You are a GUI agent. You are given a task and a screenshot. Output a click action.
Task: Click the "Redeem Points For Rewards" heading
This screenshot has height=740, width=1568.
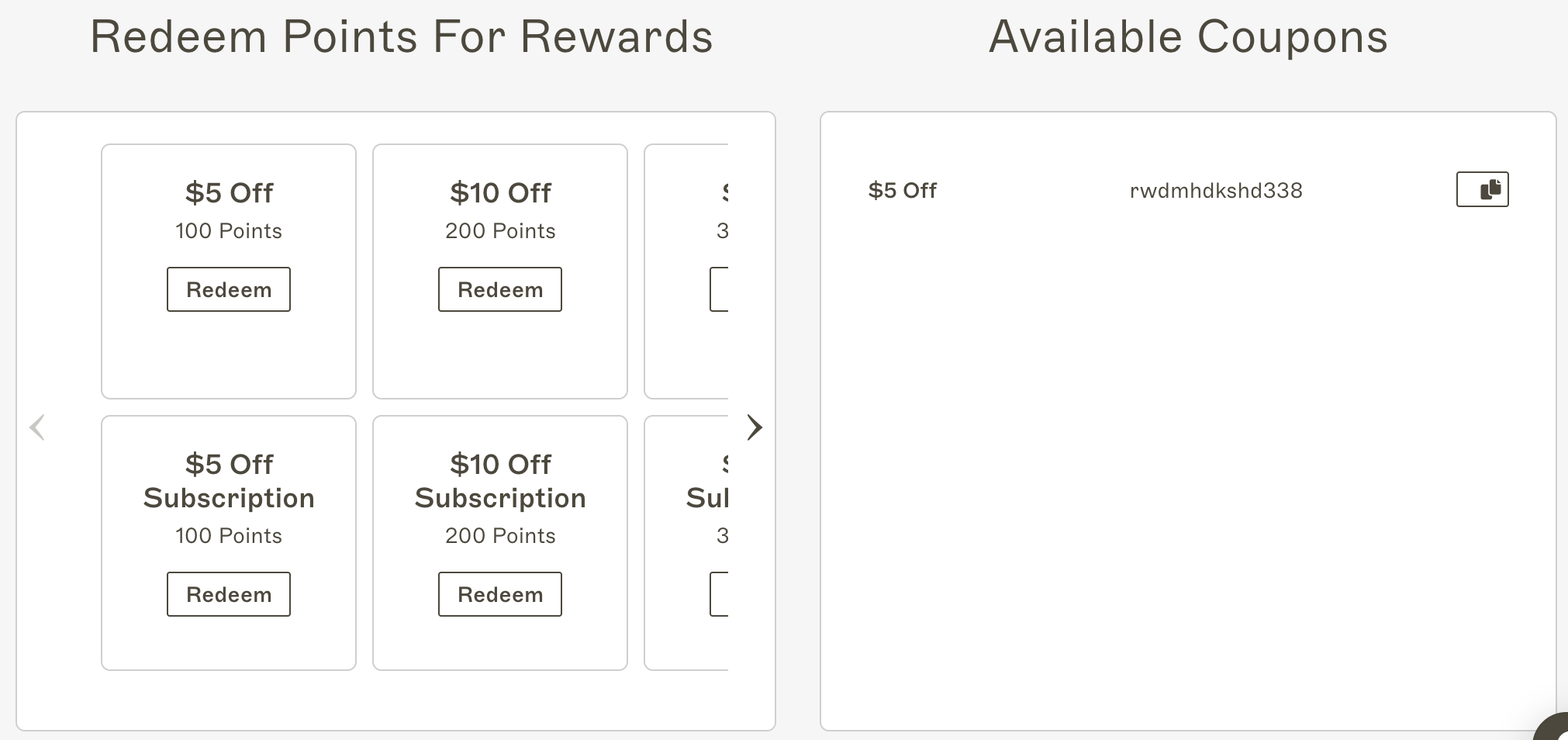click(401, 36)
